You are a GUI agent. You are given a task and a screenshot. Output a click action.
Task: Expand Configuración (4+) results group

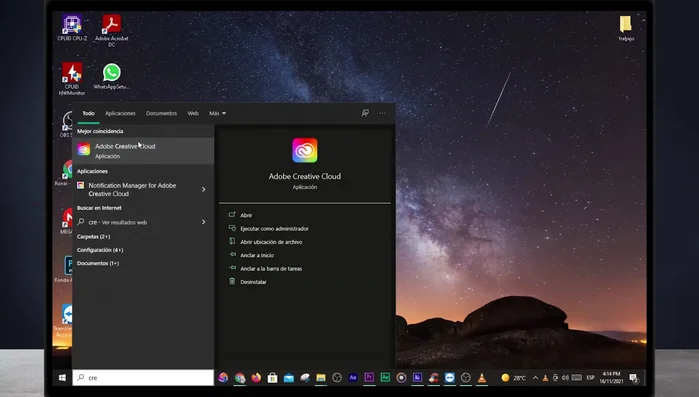point(100,250)
